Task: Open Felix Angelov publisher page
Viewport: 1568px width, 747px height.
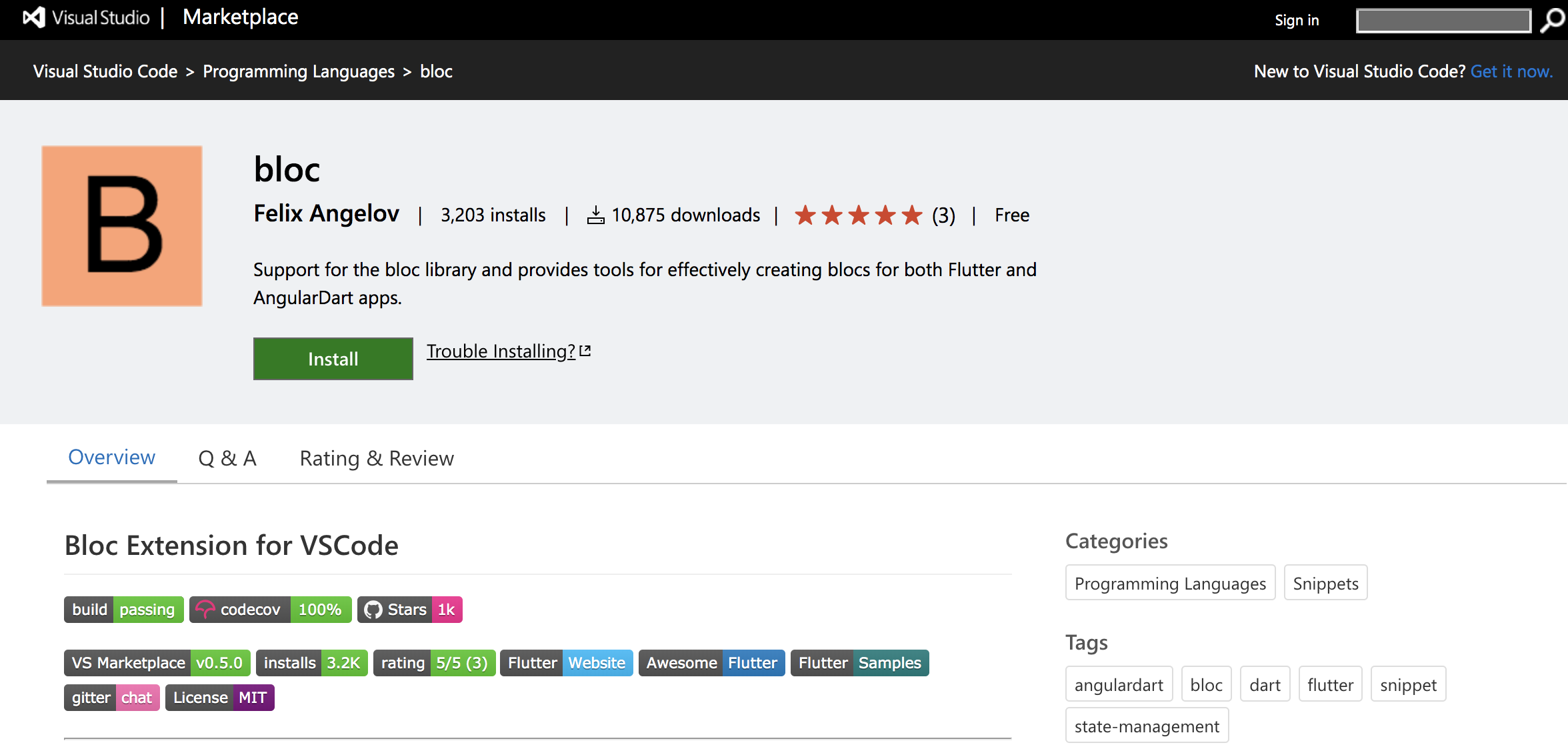Action: tap(327, 213)
